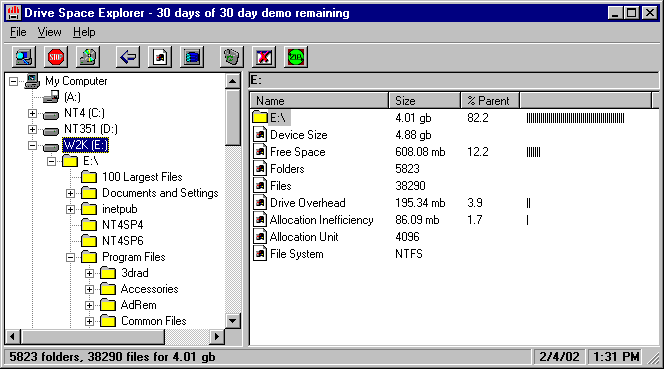Expand the inetpub folder node

(x=70, y=209)
